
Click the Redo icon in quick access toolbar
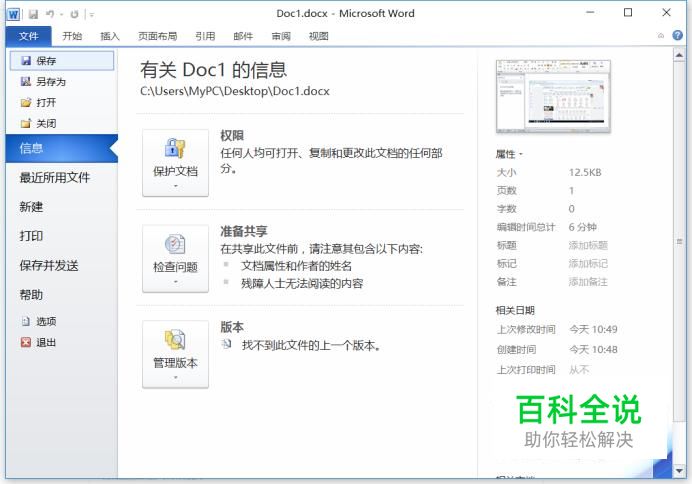pos(74,14)
